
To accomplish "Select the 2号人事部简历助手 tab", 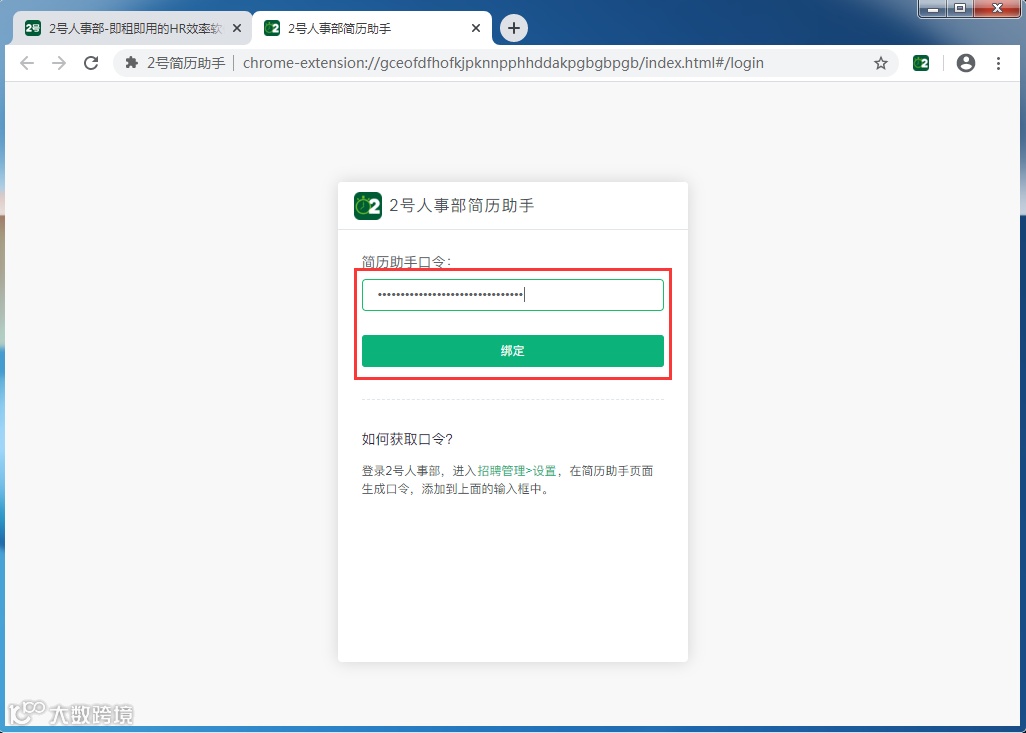I will pyautogui.click(x=372, y=29).
